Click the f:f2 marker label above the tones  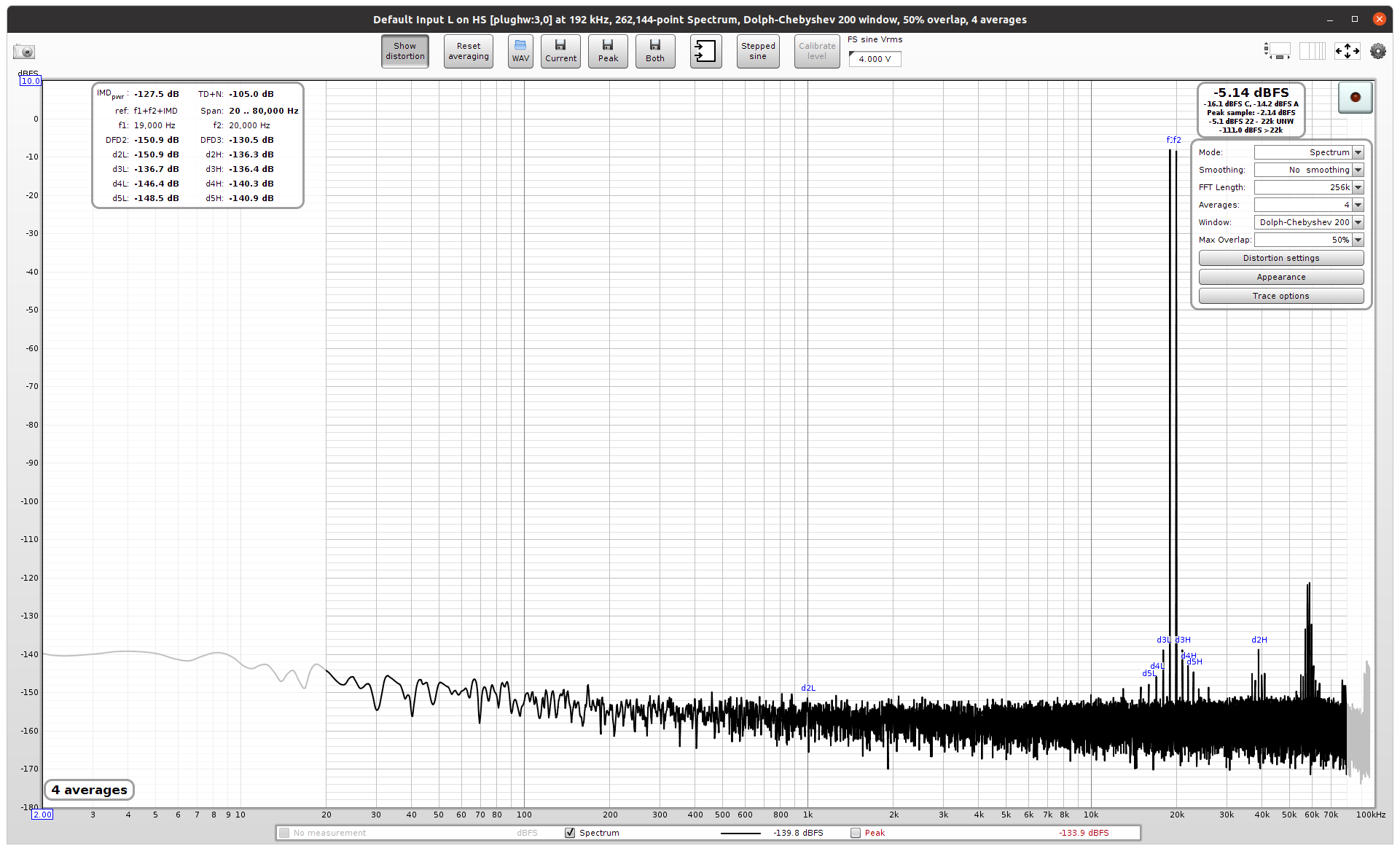click(1173, 140)
